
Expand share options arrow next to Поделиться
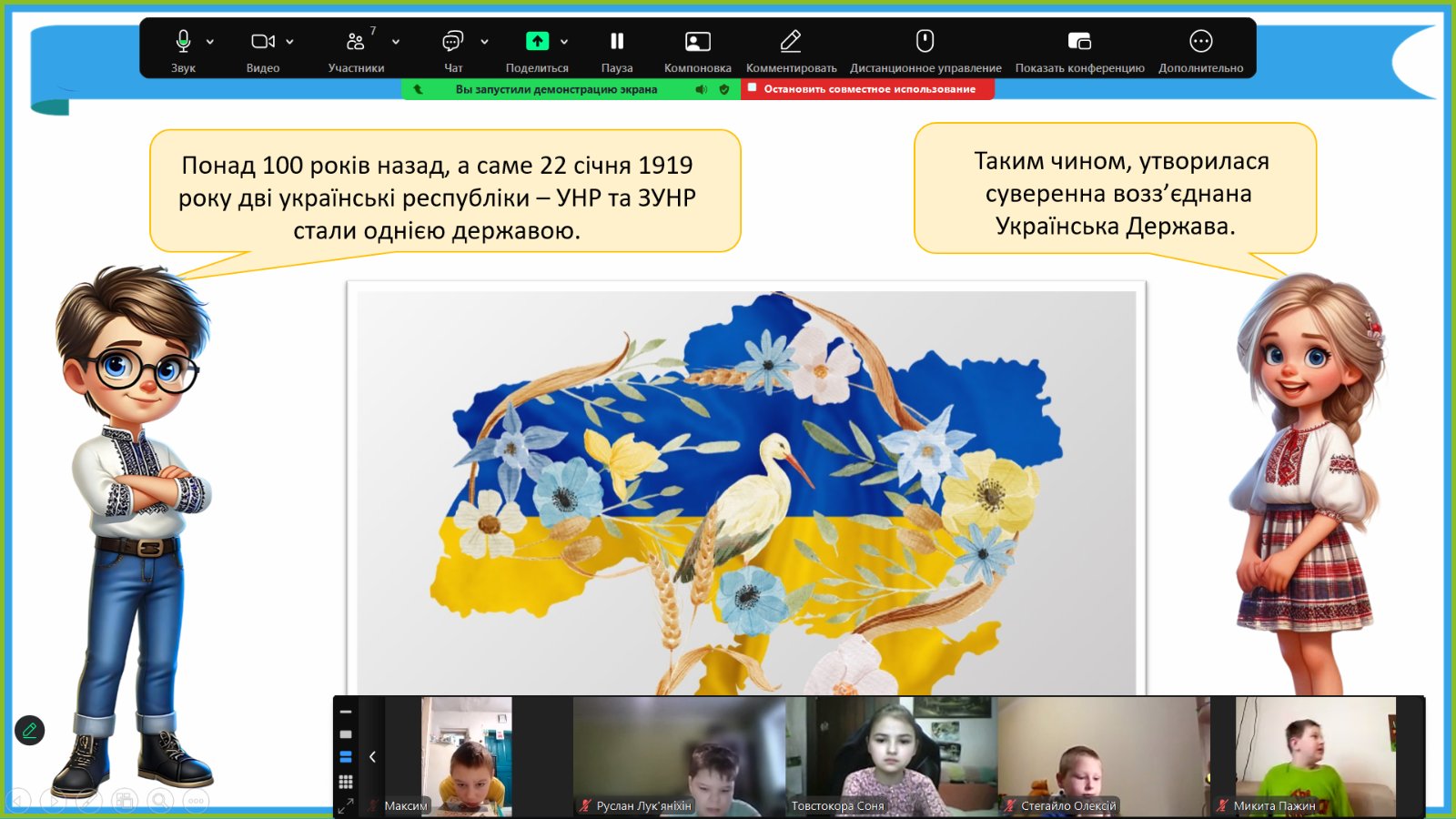click(564, 42)
